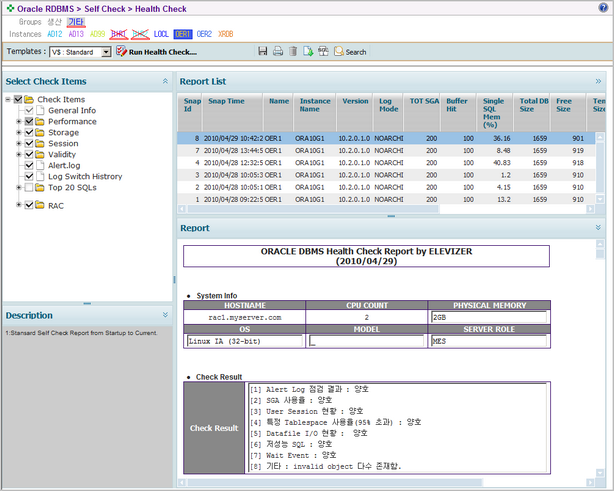Click the Performance folder icon
The image size is (614, 491).
[x=40, y=121]
